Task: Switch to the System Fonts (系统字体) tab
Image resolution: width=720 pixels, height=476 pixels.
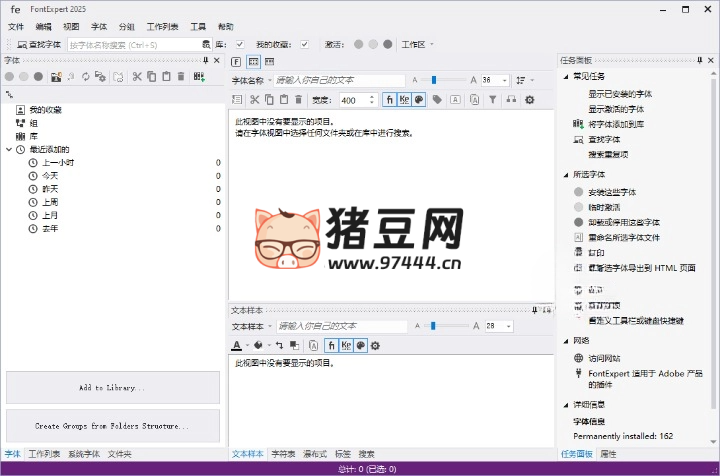Action: (x=84, y=454)
